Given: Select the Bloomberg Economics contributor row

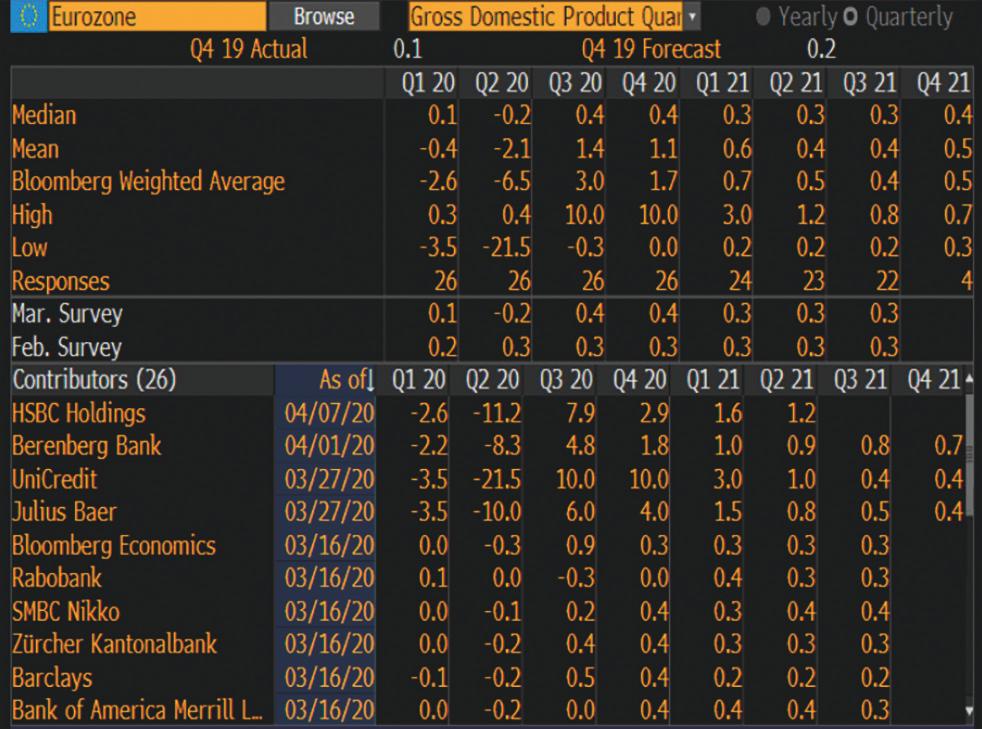Looking at the screenshot, I should point(113,546).
